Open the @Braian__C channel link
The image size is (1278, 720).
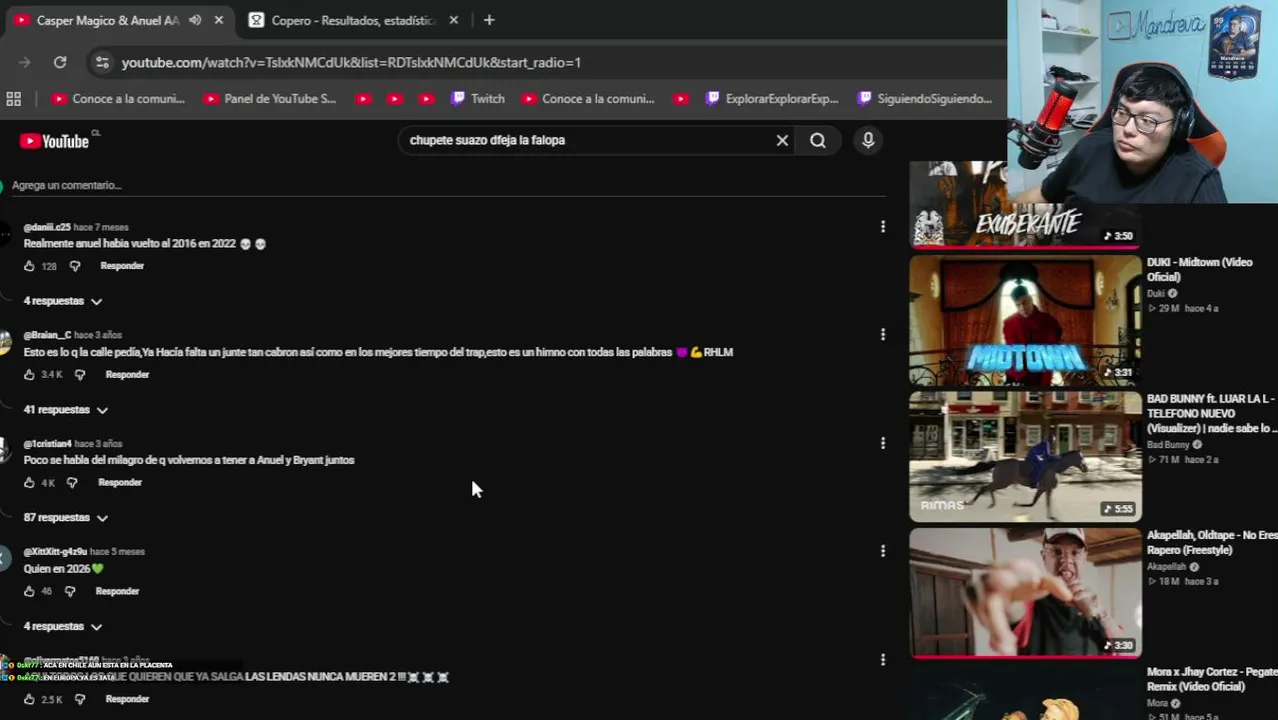tap(47, 335)
